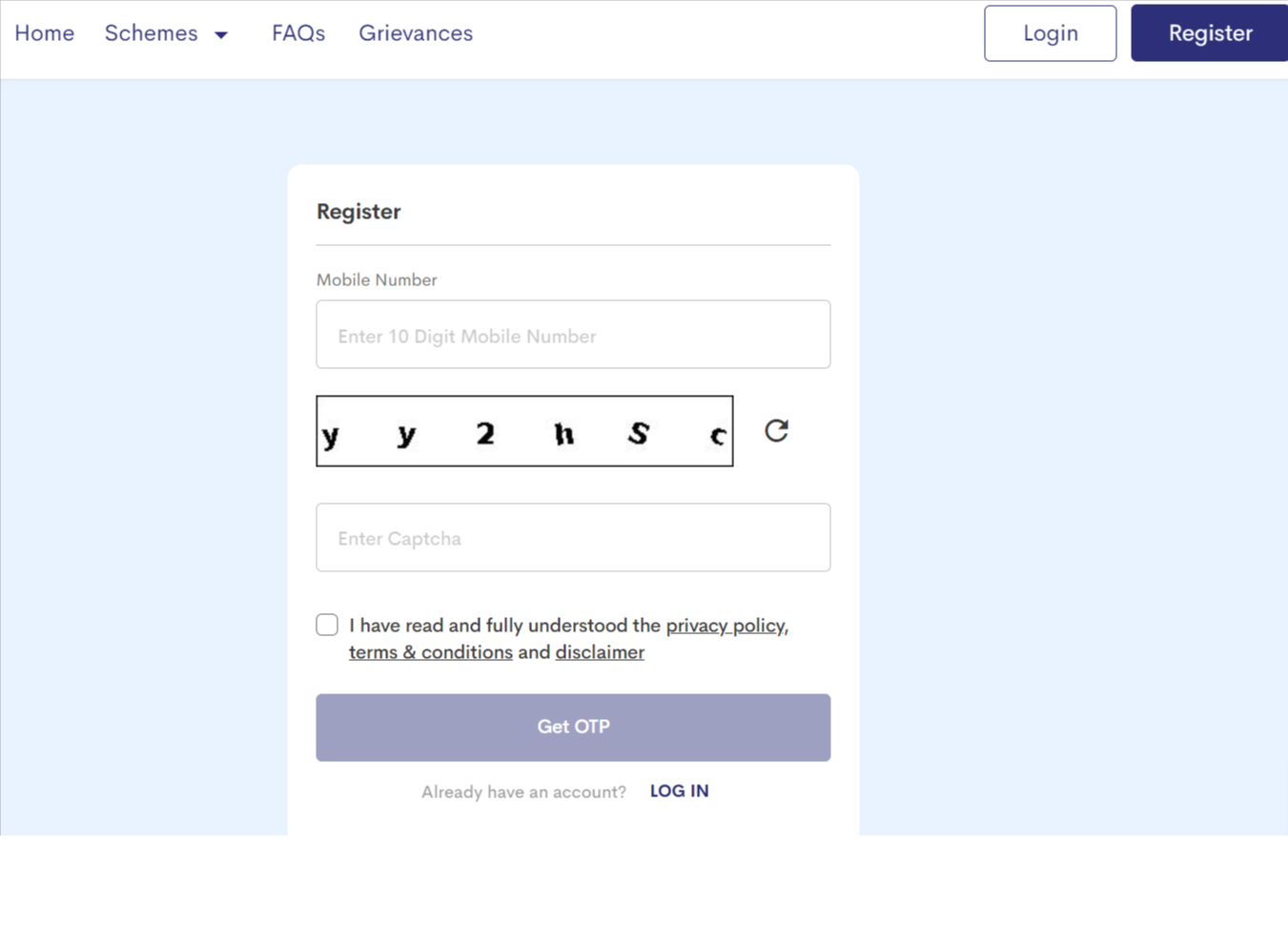Open the FAQs page

(298, 33)
